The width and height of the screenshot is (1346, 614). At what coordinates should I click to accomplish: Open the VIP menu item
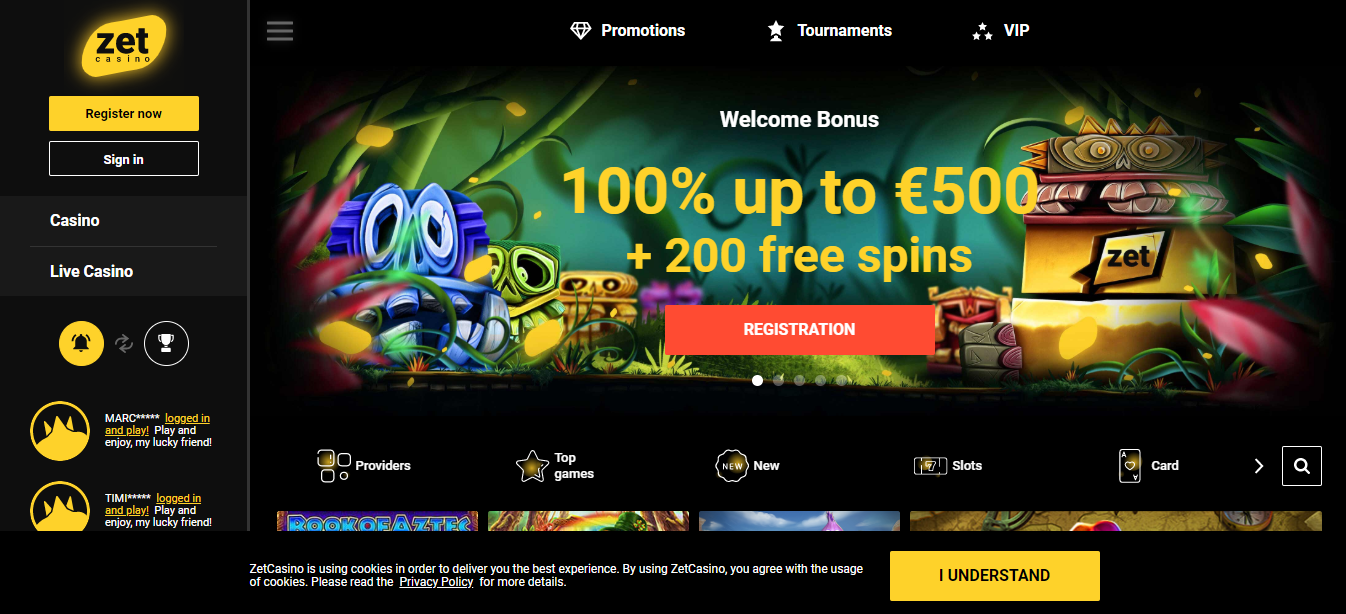pos(1001,31)
